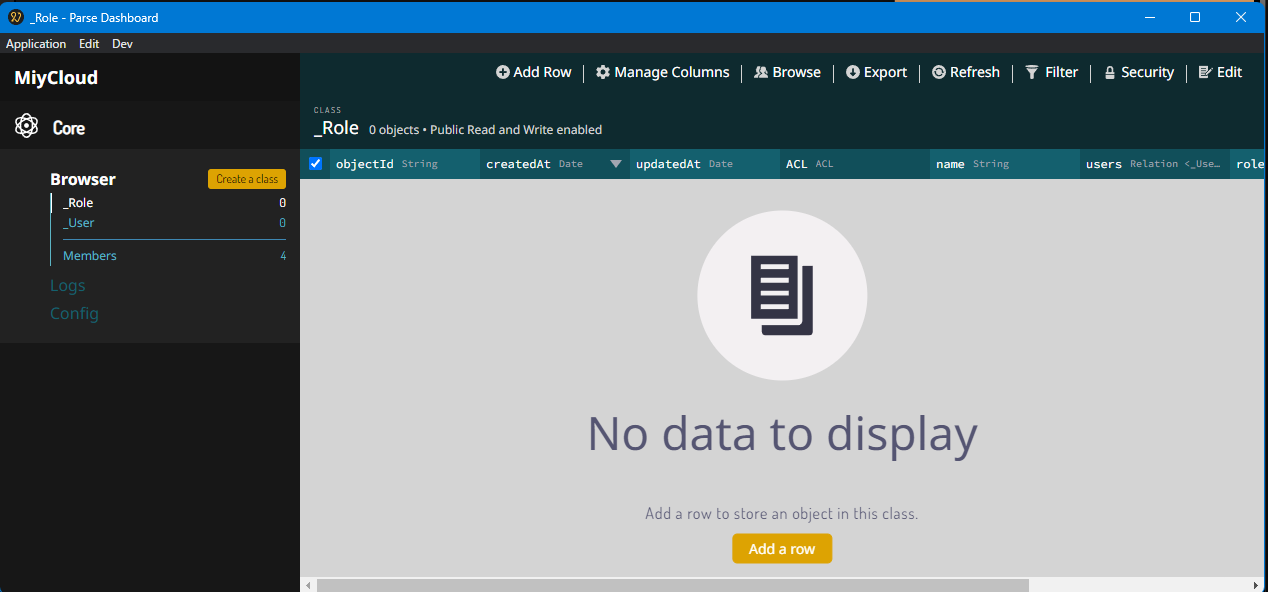
Task: Open the Dev menu
Action: [x=122, y=44]
